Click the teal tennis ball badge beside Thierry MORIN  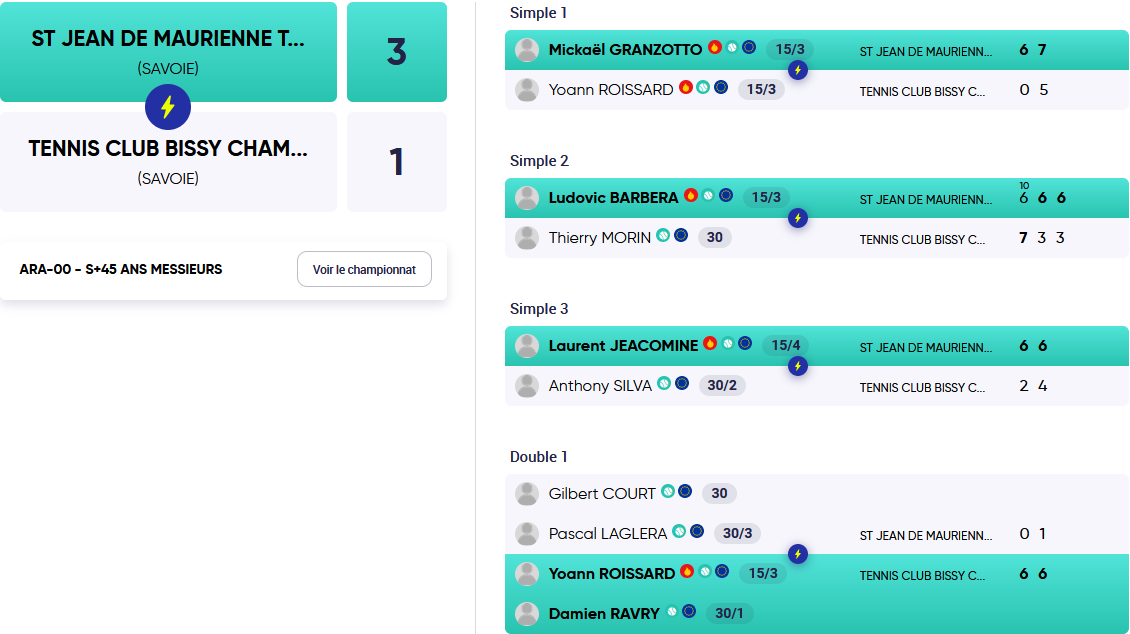(663, 235)
